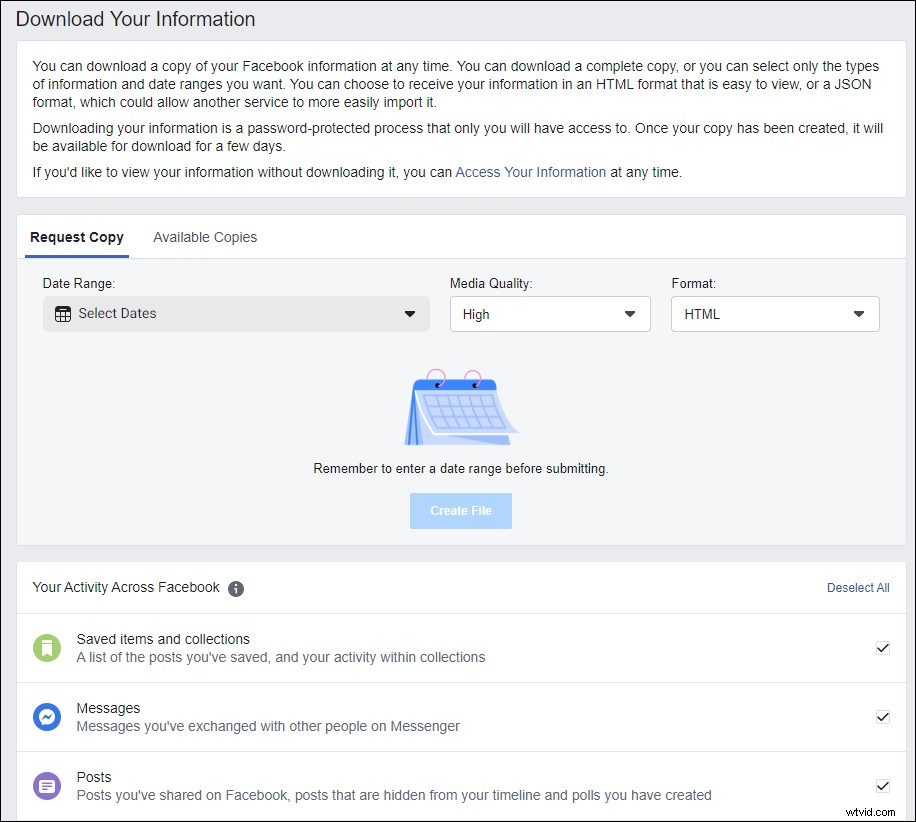Viewport: 916px width, 822px height.
Task: Switch to the Available Copies tab
Action: click(204, 237)
